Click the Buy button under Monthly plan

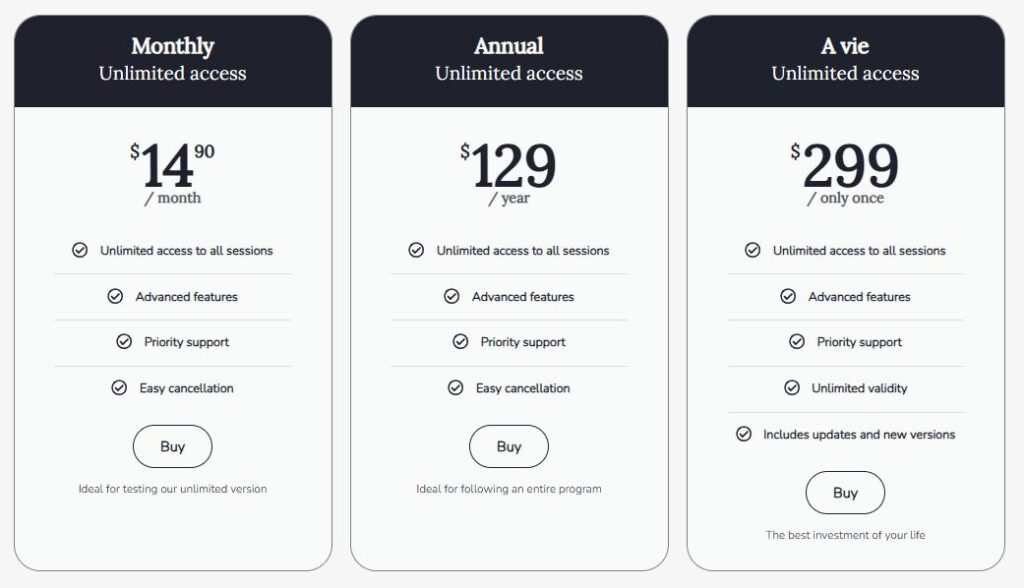point(172,447)
